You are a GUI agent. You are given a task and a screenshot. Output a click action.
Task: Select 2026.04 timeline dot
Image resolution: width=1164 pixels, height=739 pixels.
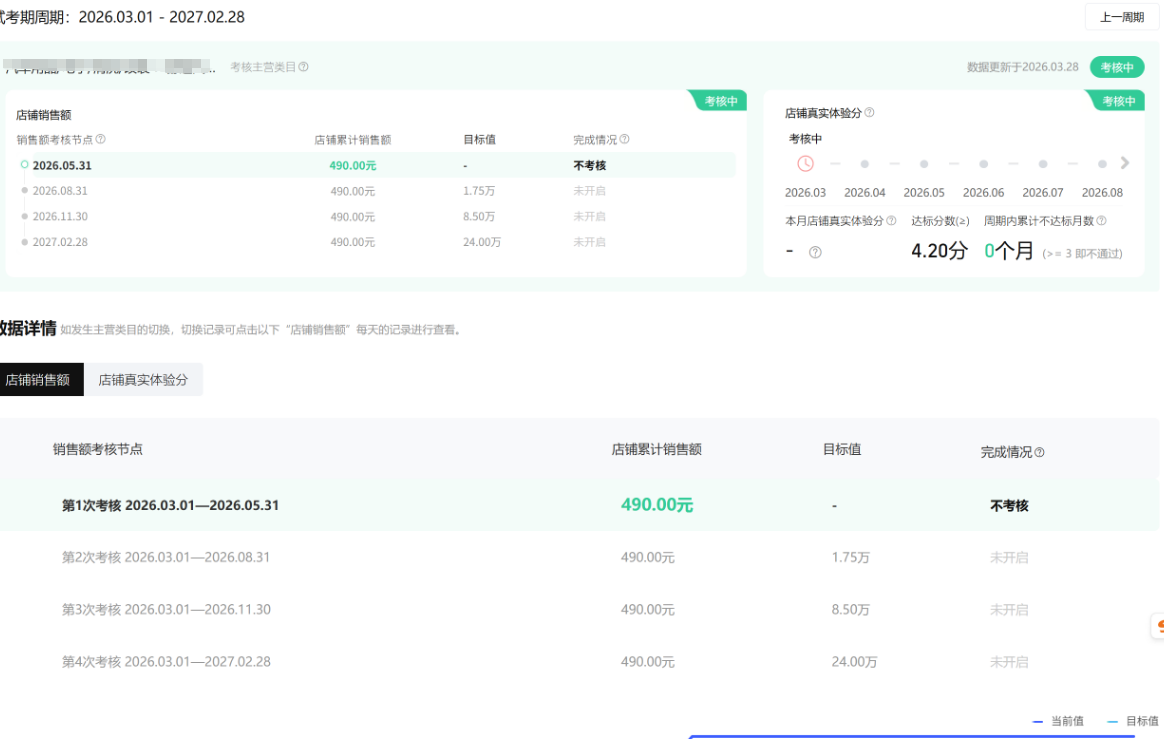[x=865, y=163]
